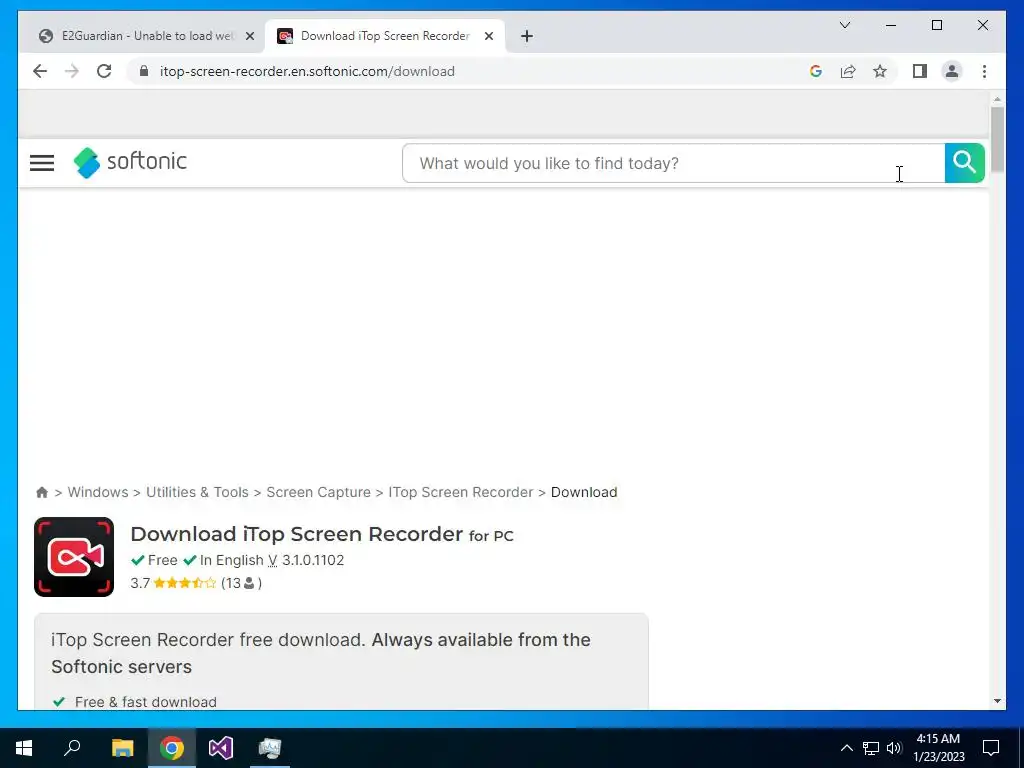The image size is (1024, 768).
Task: Select the Download iTop Screen Recorder tab
Action: [x=385, y=36]
